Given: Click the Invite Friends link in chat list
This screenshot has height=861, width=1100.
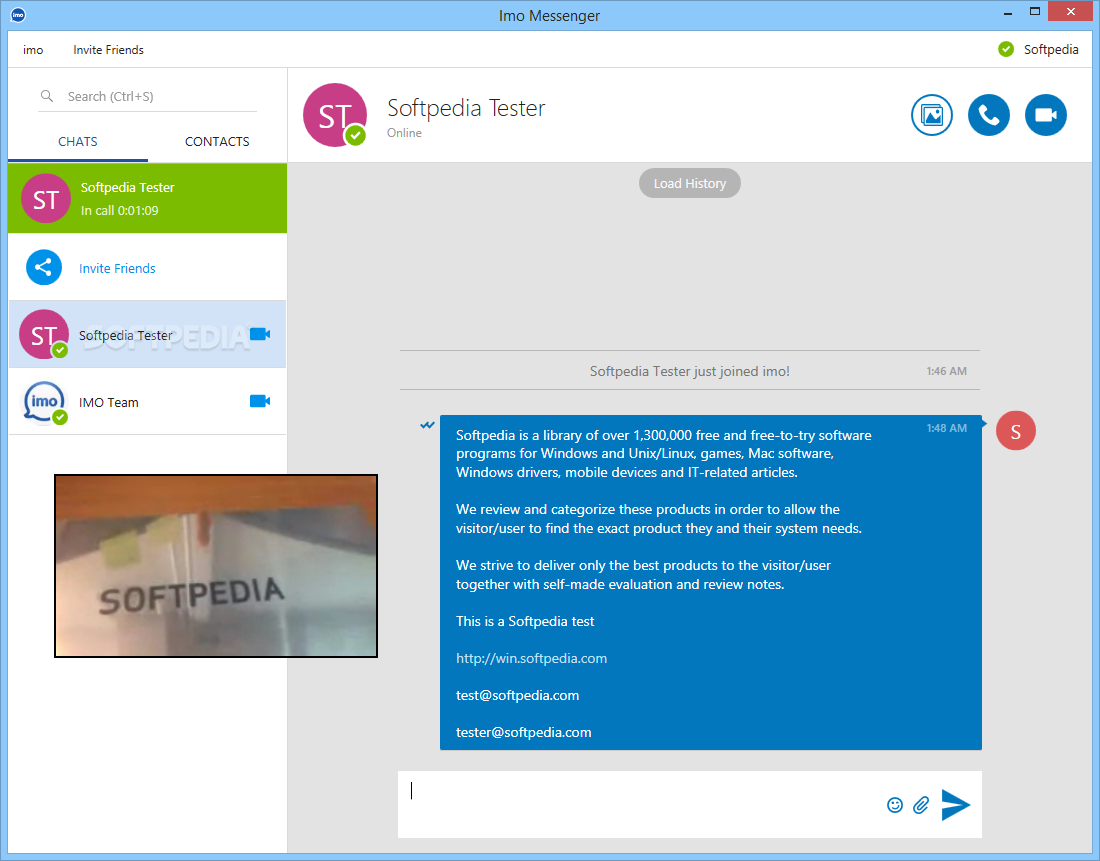Looking at the screenshot, I should pyautogui.click(x=117, y=268).
